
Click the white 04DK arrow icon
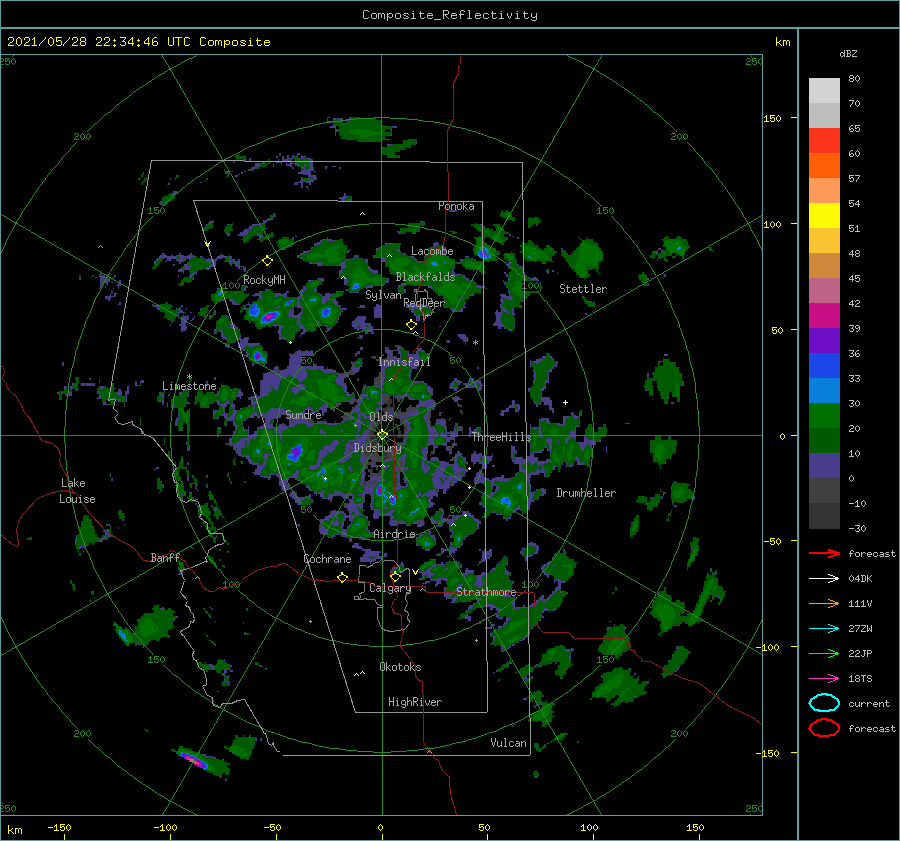[x=824, y=578]
